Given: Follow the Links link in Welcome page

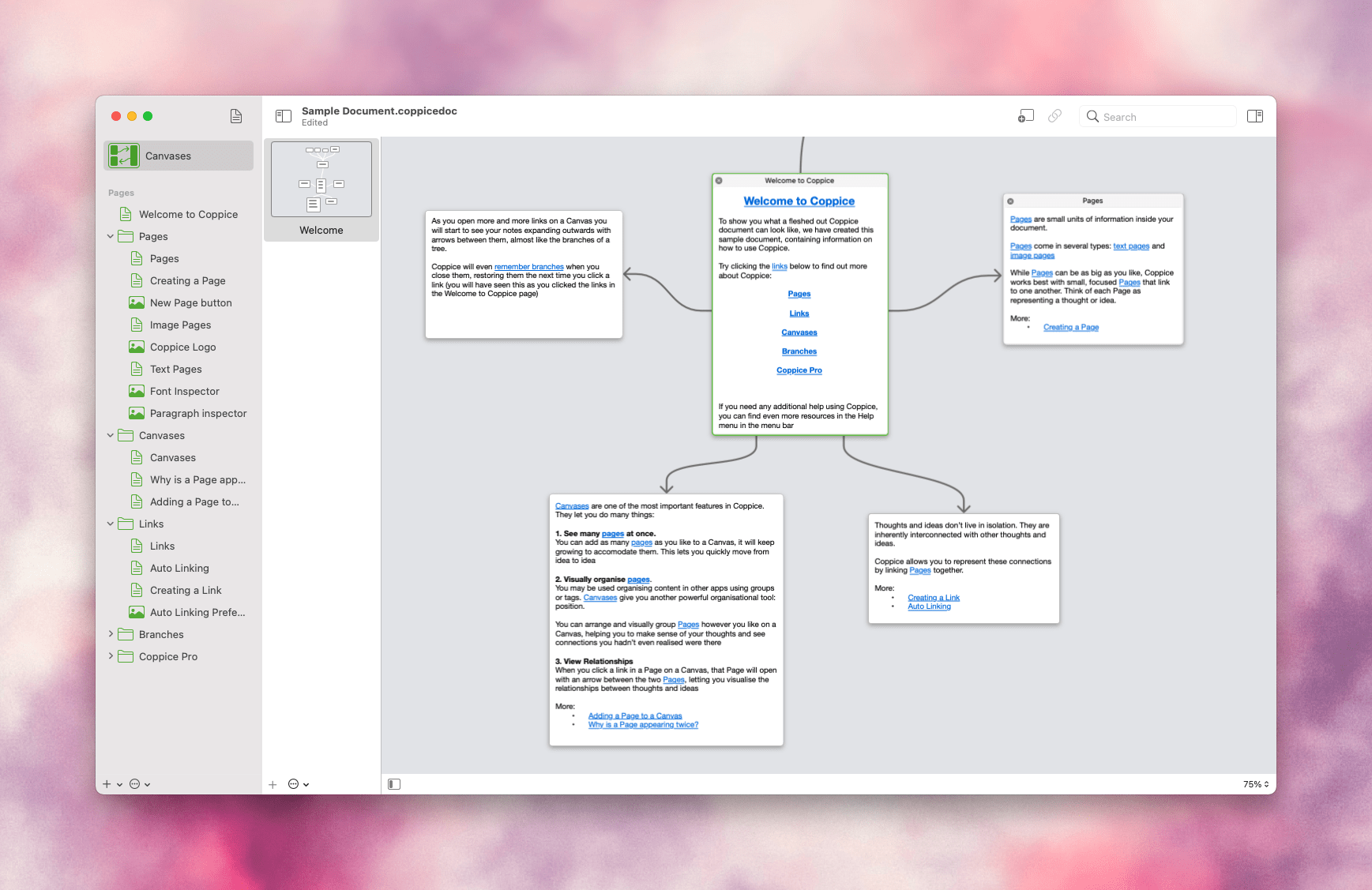Looking at the screenshot, I should [x=799, y=314].
